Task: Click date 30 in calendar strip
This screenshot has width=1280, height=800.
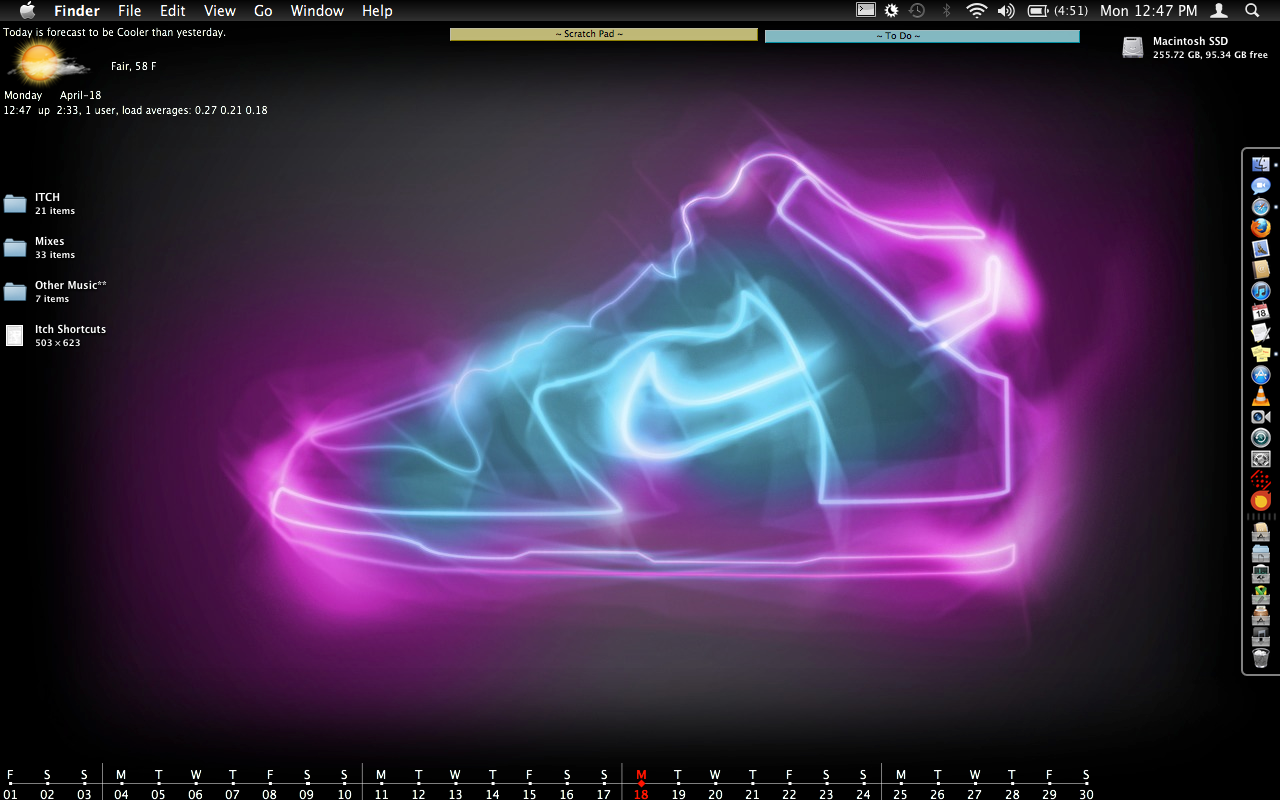Action: [1086, 794]
